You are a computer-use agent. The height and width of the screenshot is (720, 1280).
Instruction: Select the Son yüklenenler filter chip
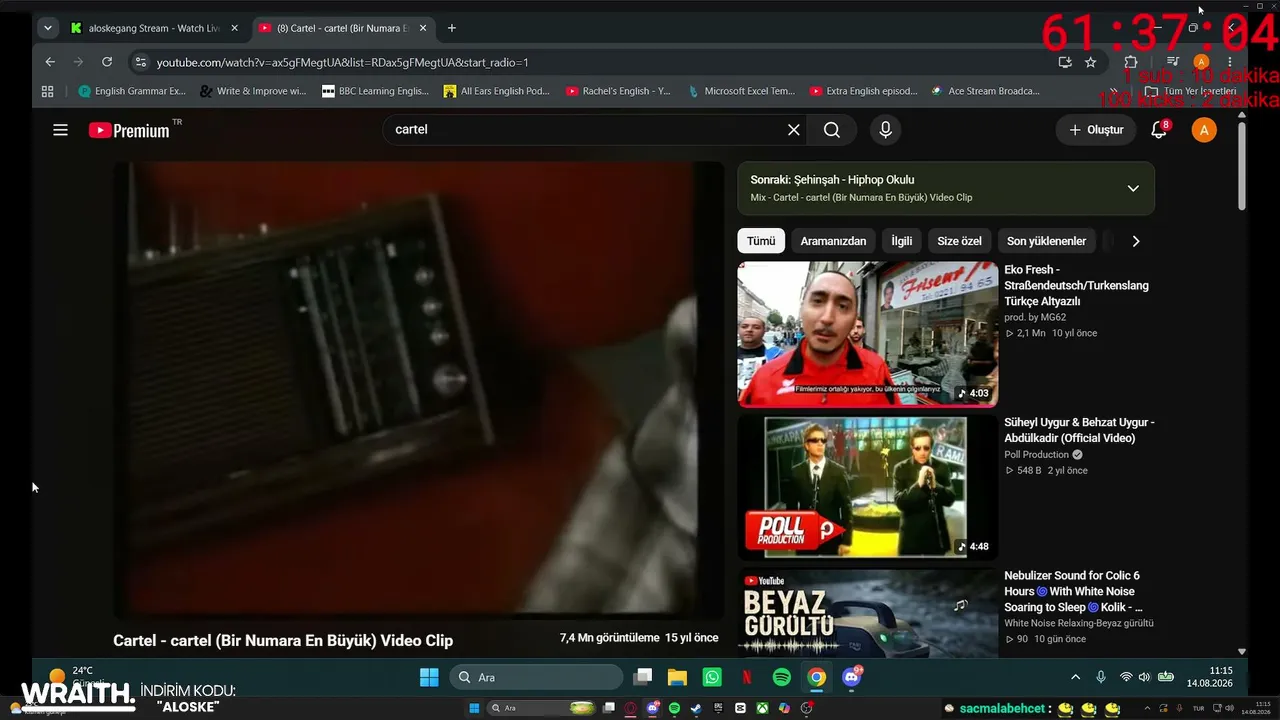[x=1046, y=241]
